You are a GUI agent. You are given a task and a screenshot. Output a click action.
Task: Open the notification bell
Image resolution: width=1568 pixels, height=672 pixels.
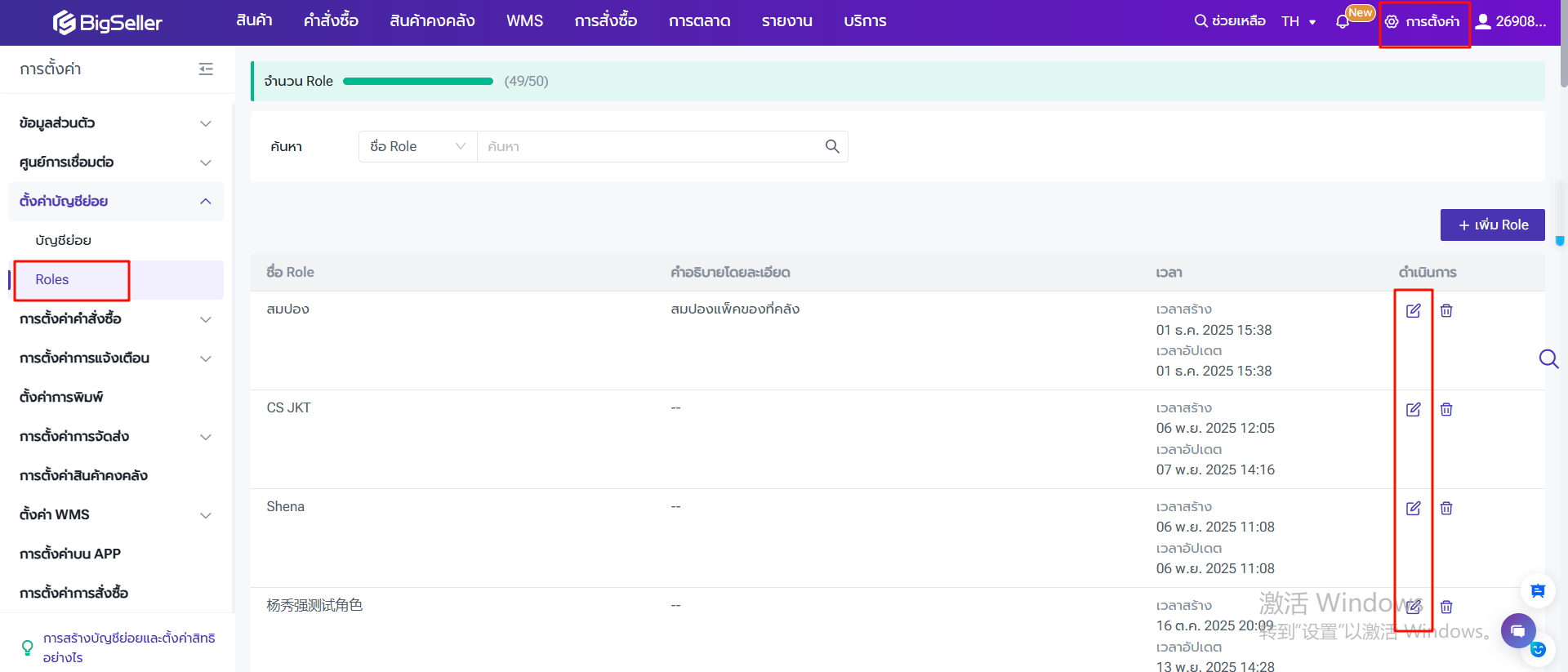point(1342,22)
